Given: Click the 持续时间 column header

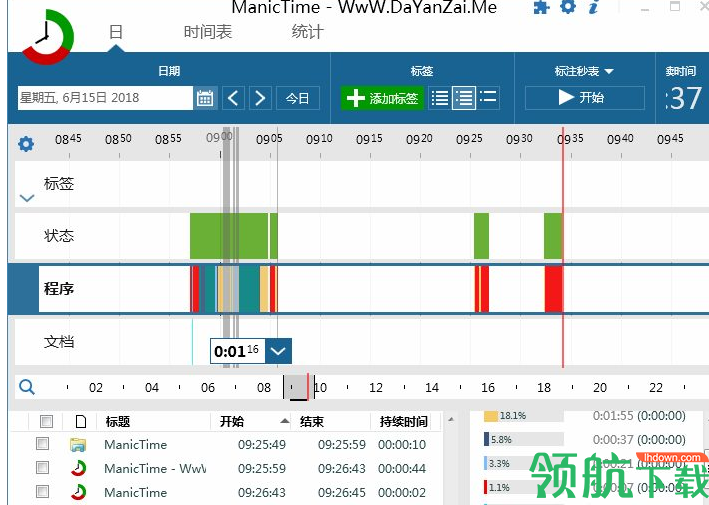Looking at the screenshot, I should tap(403, 421).
